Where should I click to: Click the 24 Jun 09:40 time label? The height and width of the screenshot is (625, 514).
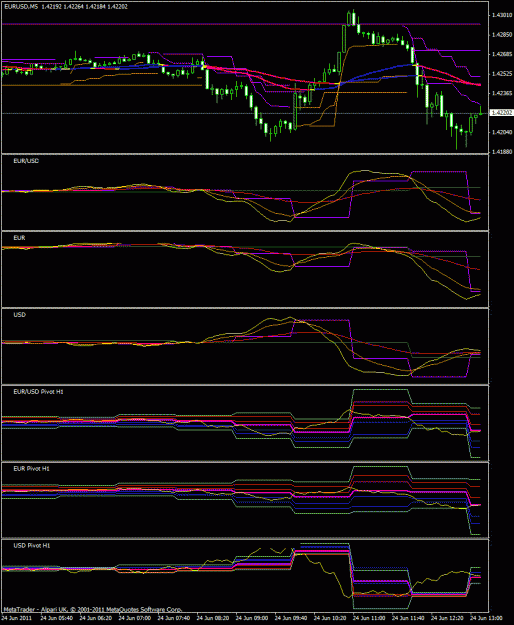click(x=291, y=618)
